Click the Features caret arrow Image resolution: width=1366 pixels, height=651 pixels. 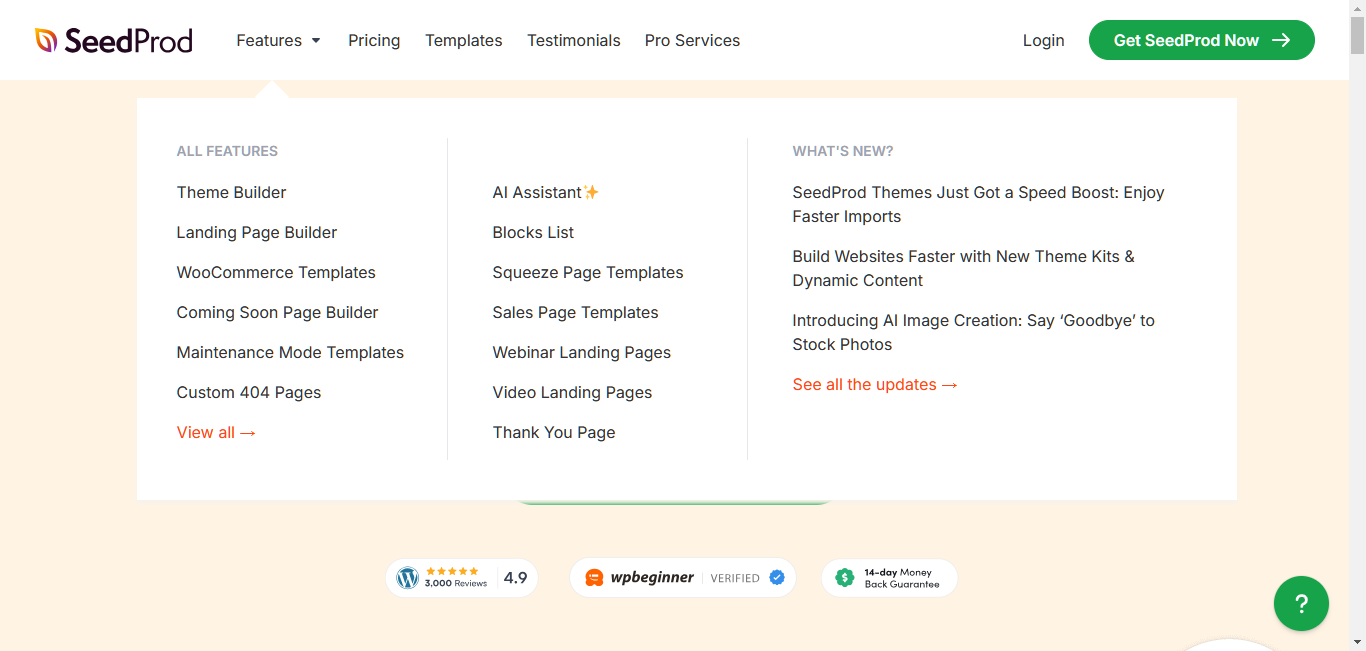[316, 41]
